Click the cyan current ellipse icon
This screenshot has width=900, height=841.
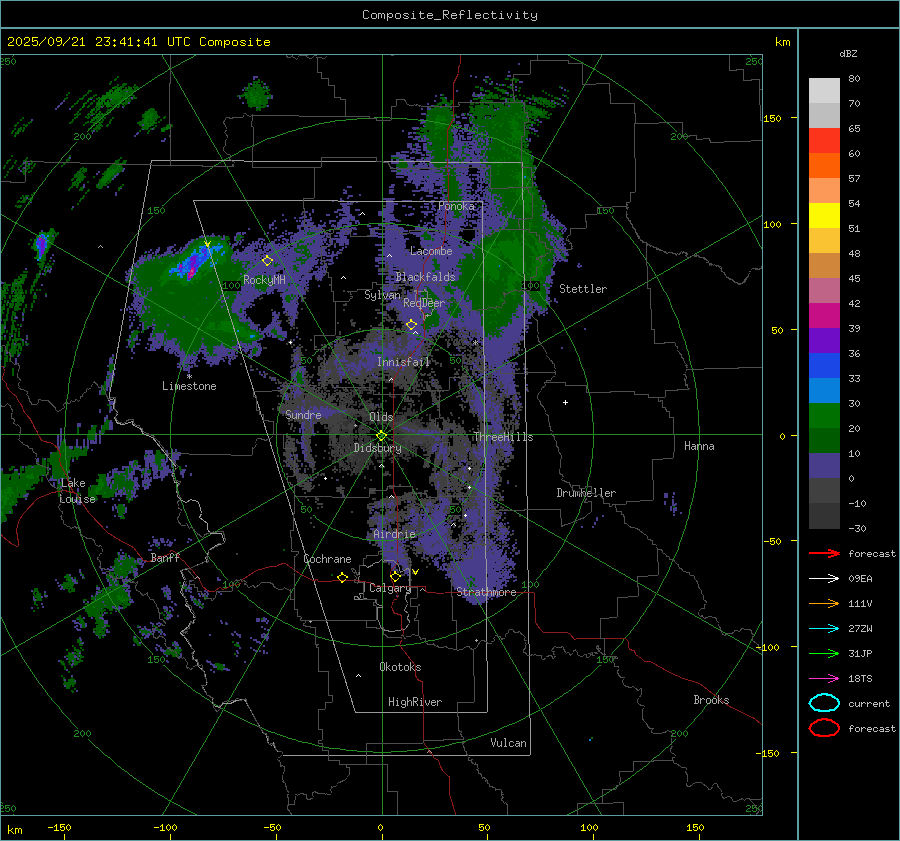click(x=824, y=703)
